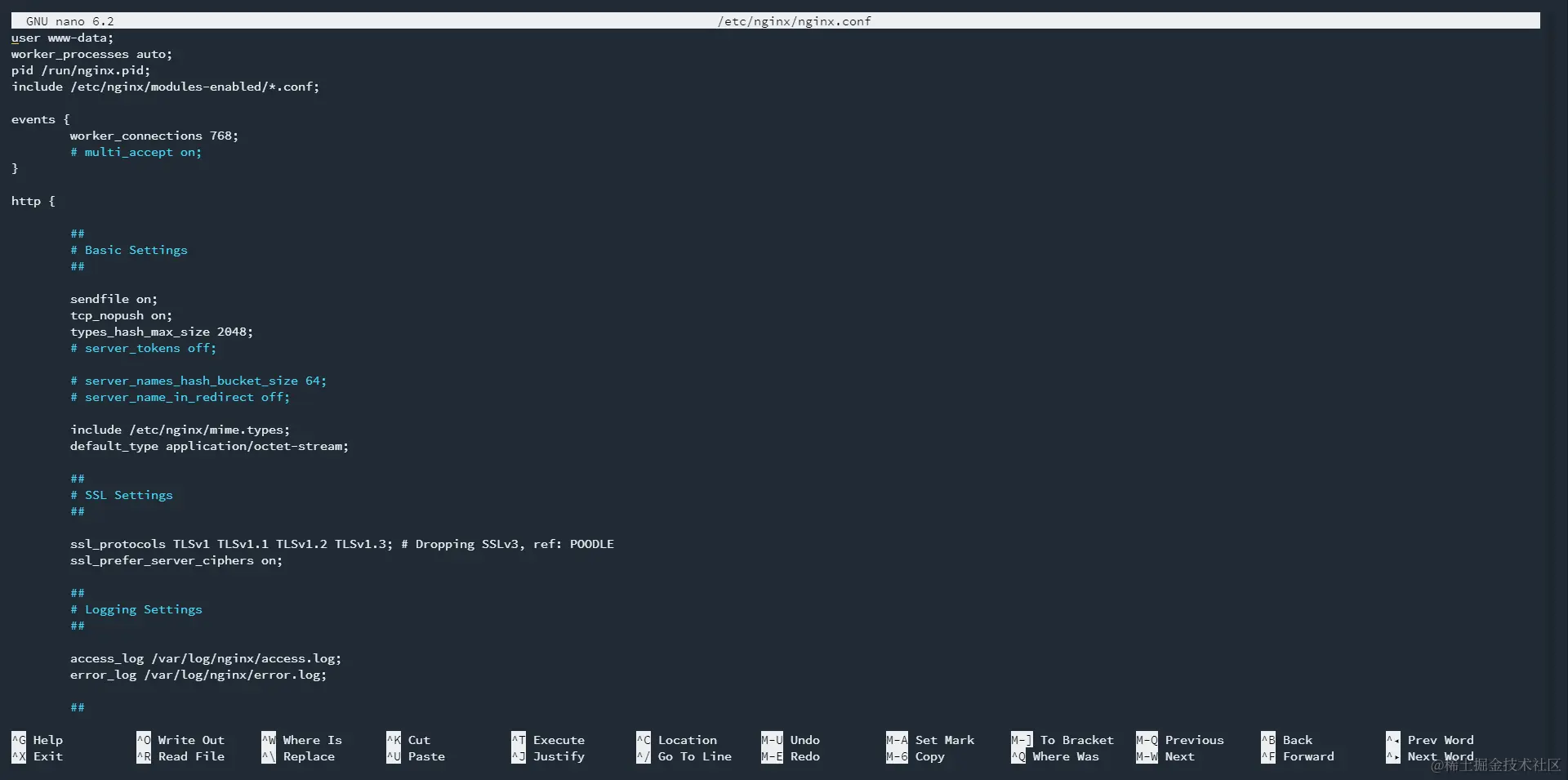
Task: Click the ^\ Replace shortcut
Action: coord(298,756)
